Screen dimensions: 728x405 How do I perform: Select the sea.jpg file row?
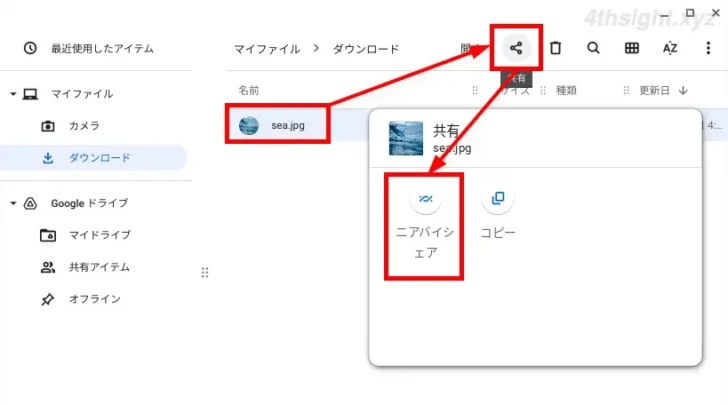(297, 125)
